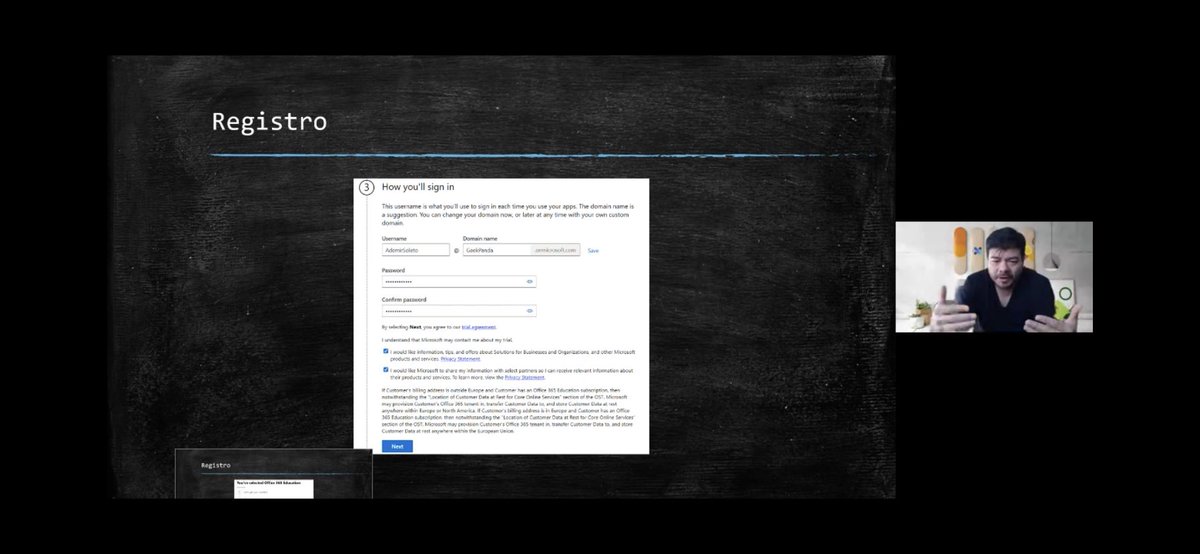The width and height of the screenshot is (1200, 554).
Task: Click into the Password field
Action: pyautogui.click(x=459, y=282)
